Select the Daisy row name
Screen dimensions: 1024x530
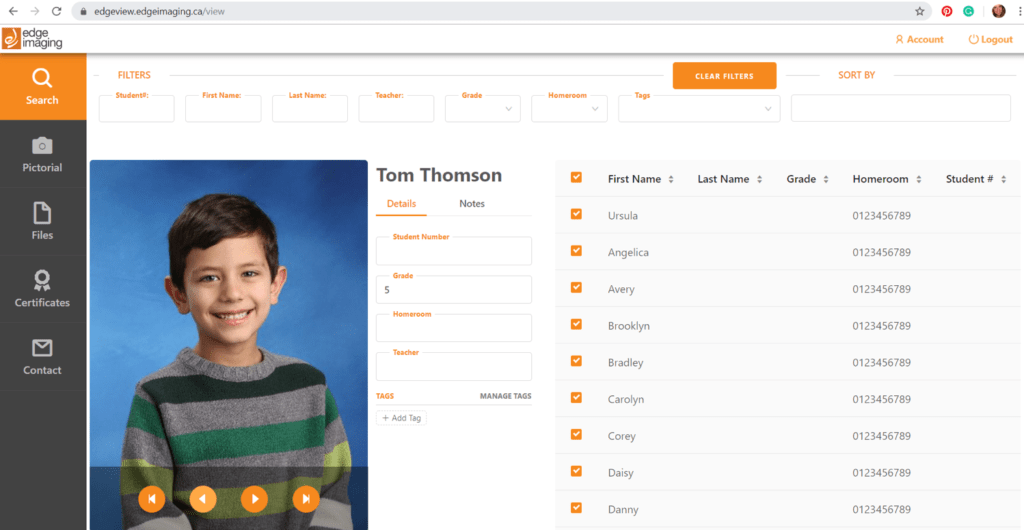coord(620,473)
